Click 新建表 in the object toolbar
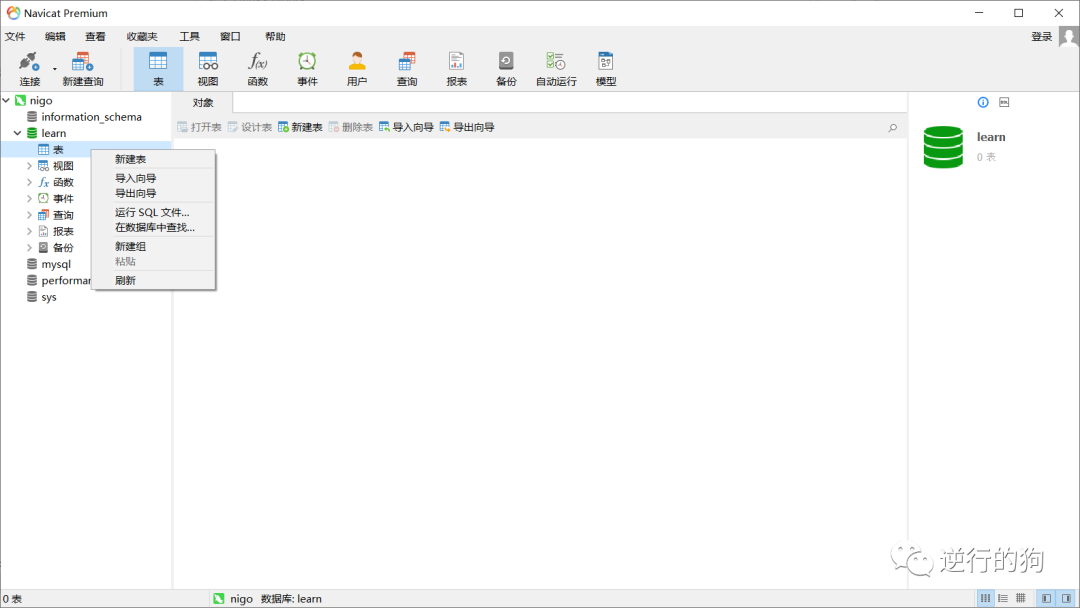 coord(300,127)
